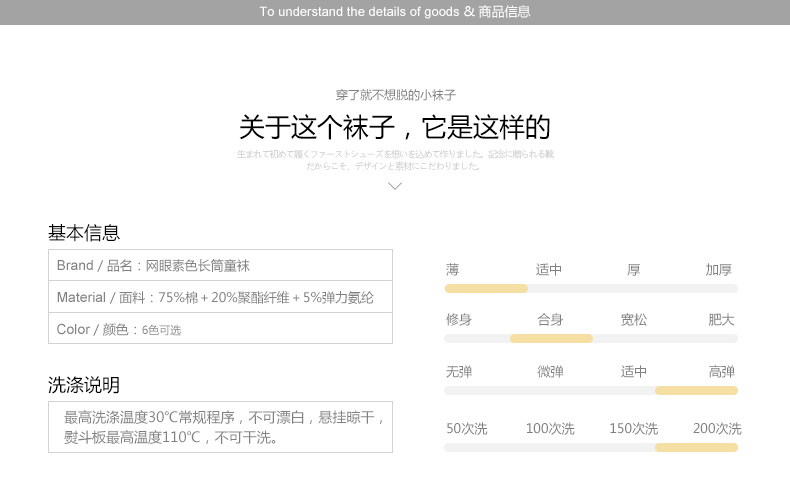Click the Color / 颜色 6色可选 row
The image size is (790, 500).
pos(220,329)
